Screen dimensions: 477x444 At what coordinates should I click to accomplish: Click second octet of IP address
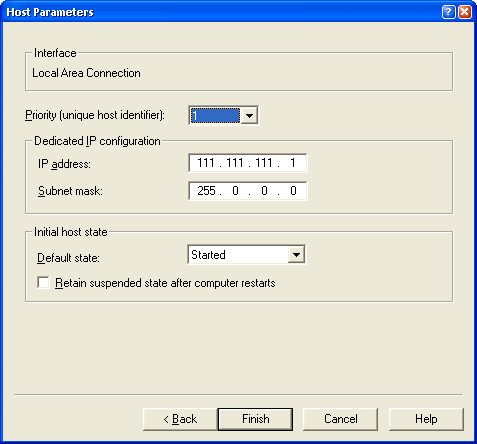(x=235, y=163)
